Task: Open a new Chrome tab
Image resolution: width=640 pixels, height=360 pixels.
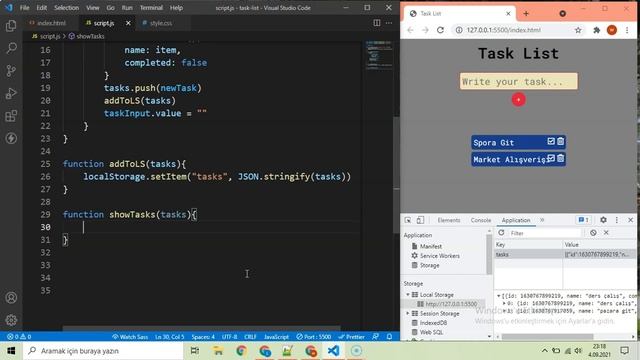Action: tap(526, 13)
